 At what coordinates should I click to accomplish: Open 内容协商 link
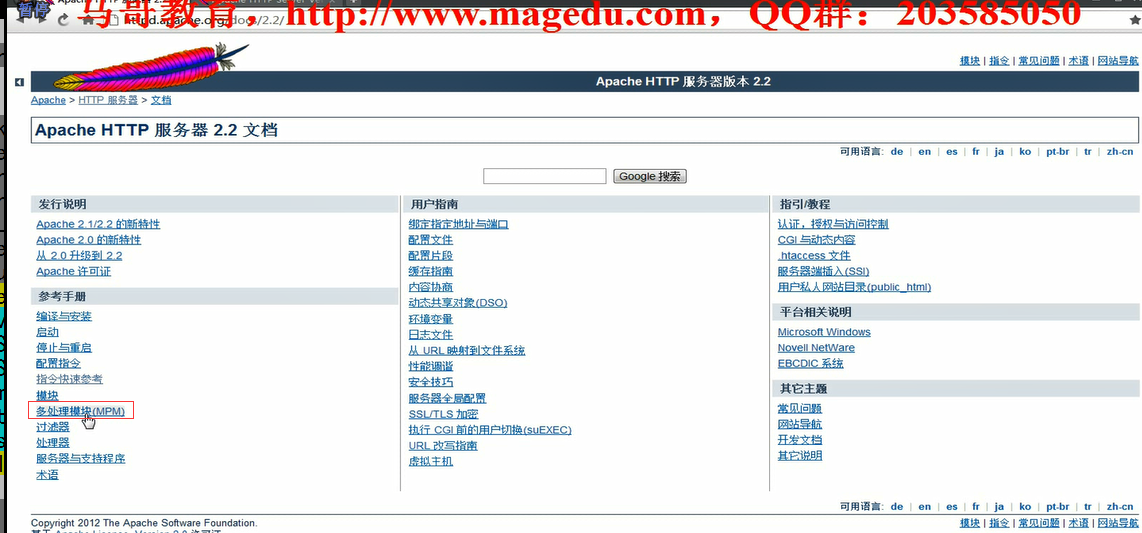click(430, 288)
